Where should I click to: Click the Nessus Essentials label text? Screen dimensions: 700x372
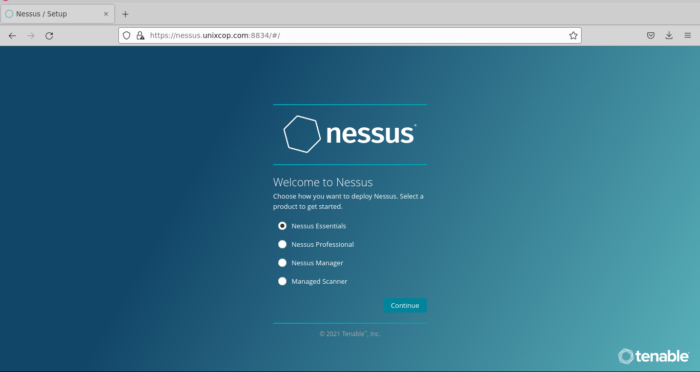tap(319, 226)
